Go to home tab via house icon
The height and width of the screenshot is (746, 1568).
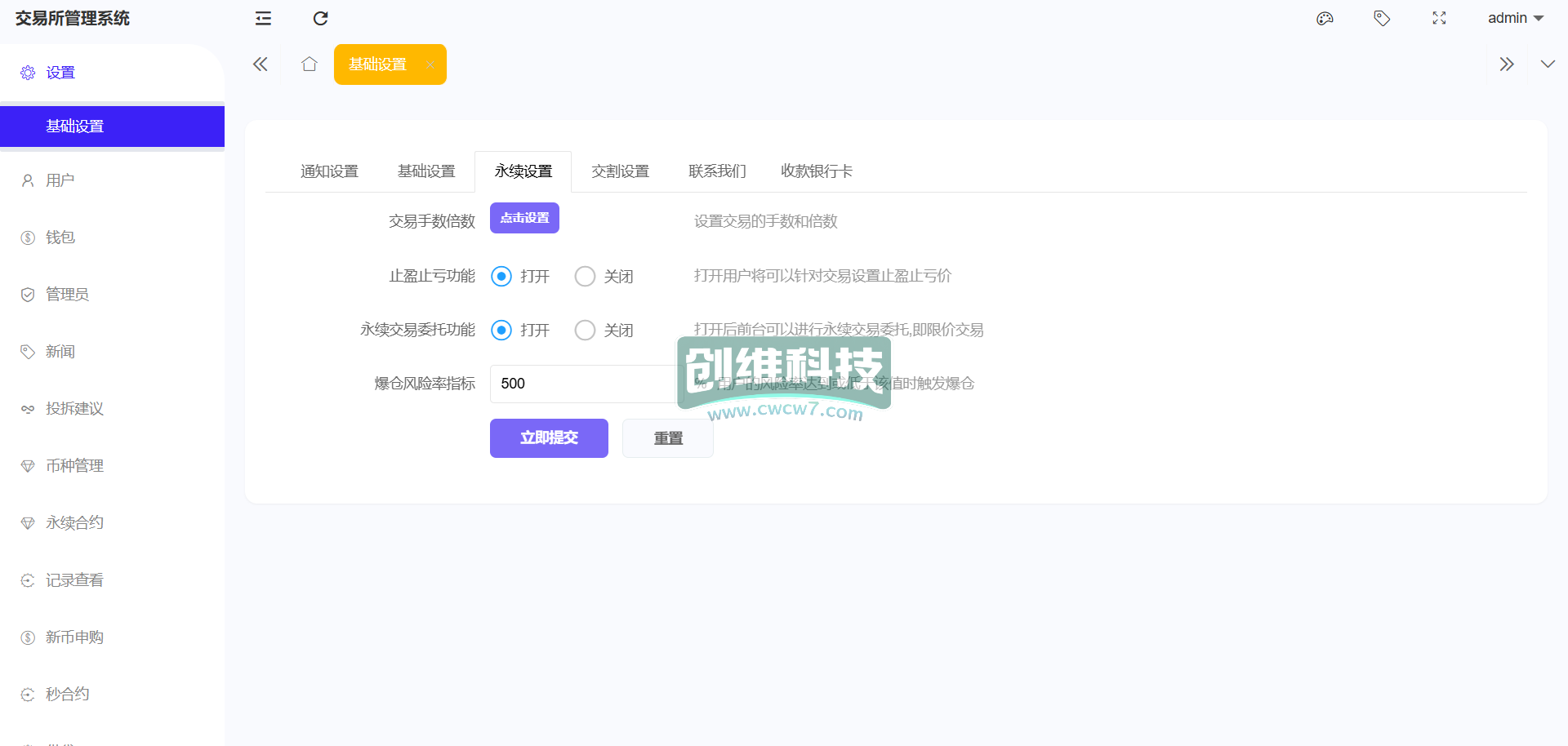pyautogui.click(x=309, y=64)
